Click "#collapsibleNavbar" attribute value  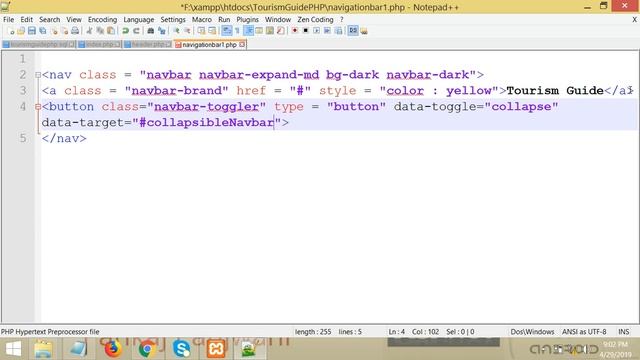[207, 122]
